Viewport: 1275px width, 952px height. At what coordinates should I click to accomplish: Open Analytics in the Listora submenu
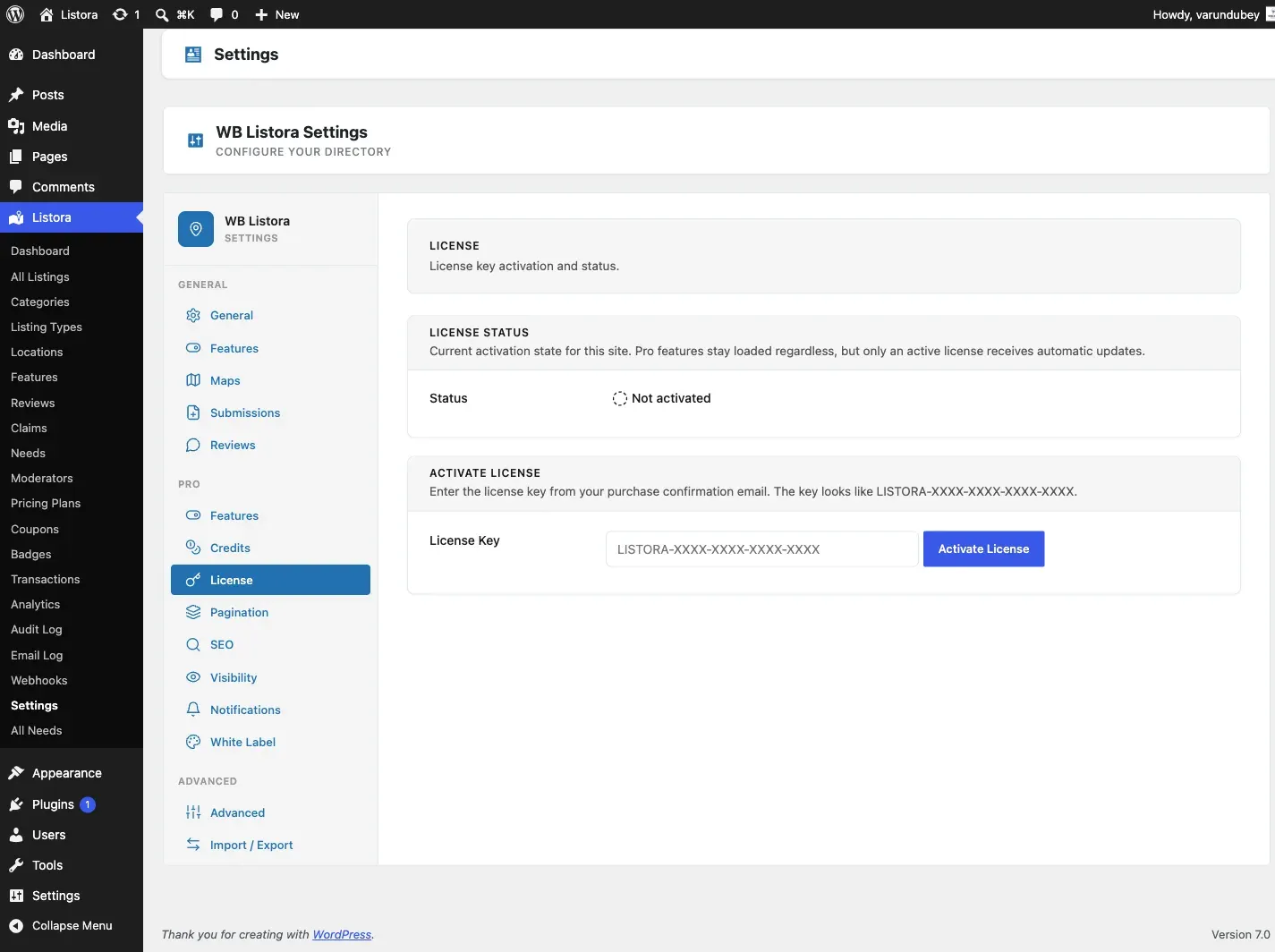click(36, 604)
